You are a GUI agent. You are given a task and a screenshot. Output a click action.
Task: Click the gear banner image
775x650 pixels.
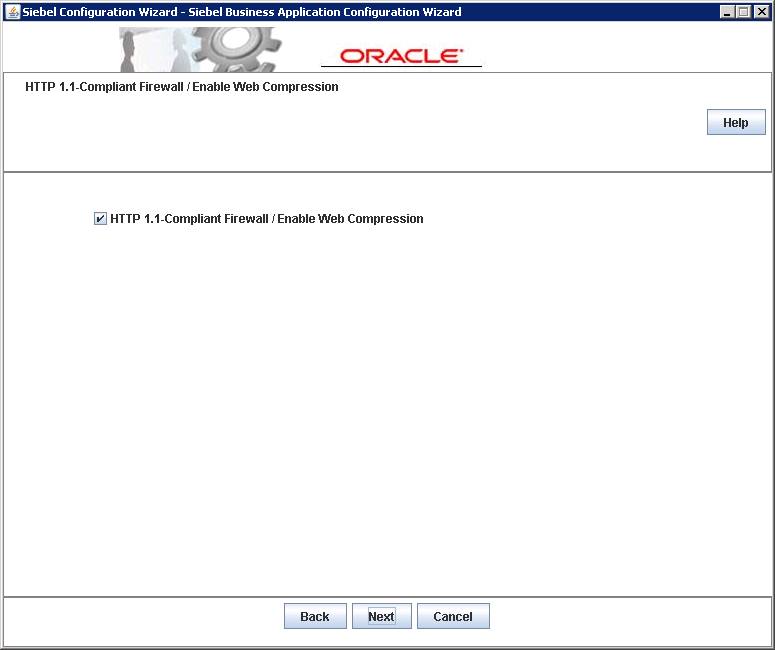[x=201, y=49]
